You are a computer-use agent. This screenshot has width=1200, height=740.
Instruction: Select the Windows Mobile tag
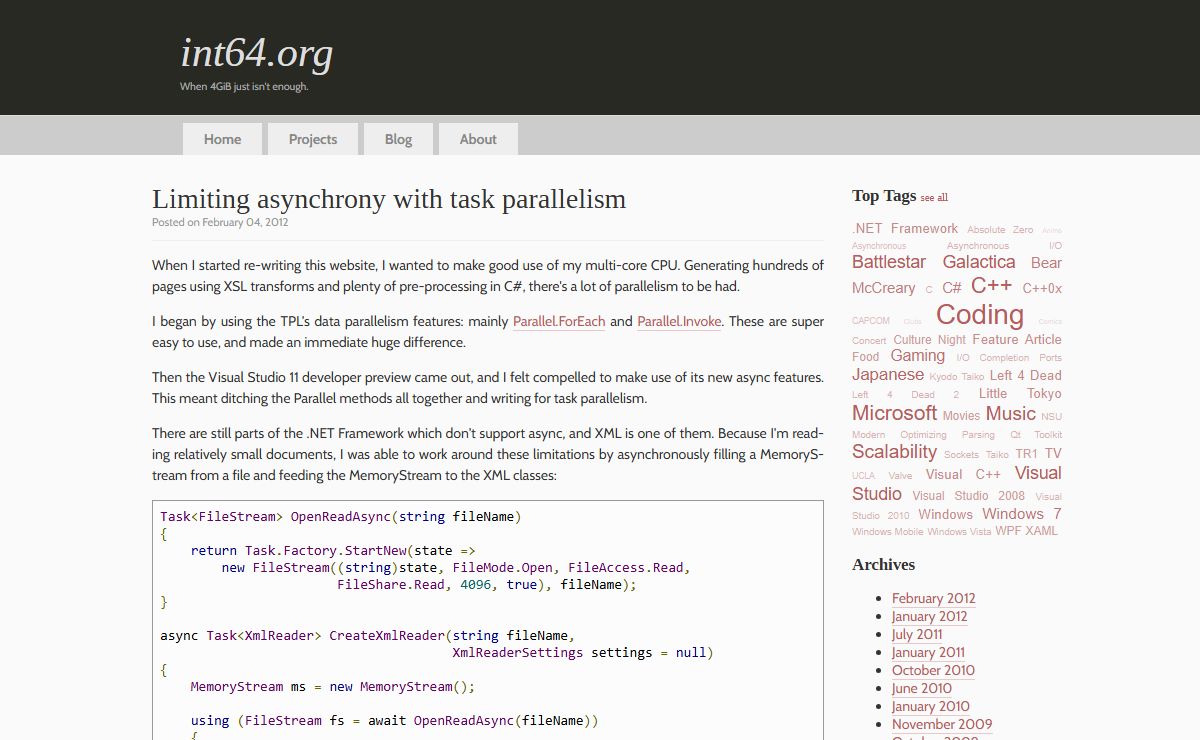(888, 532)
